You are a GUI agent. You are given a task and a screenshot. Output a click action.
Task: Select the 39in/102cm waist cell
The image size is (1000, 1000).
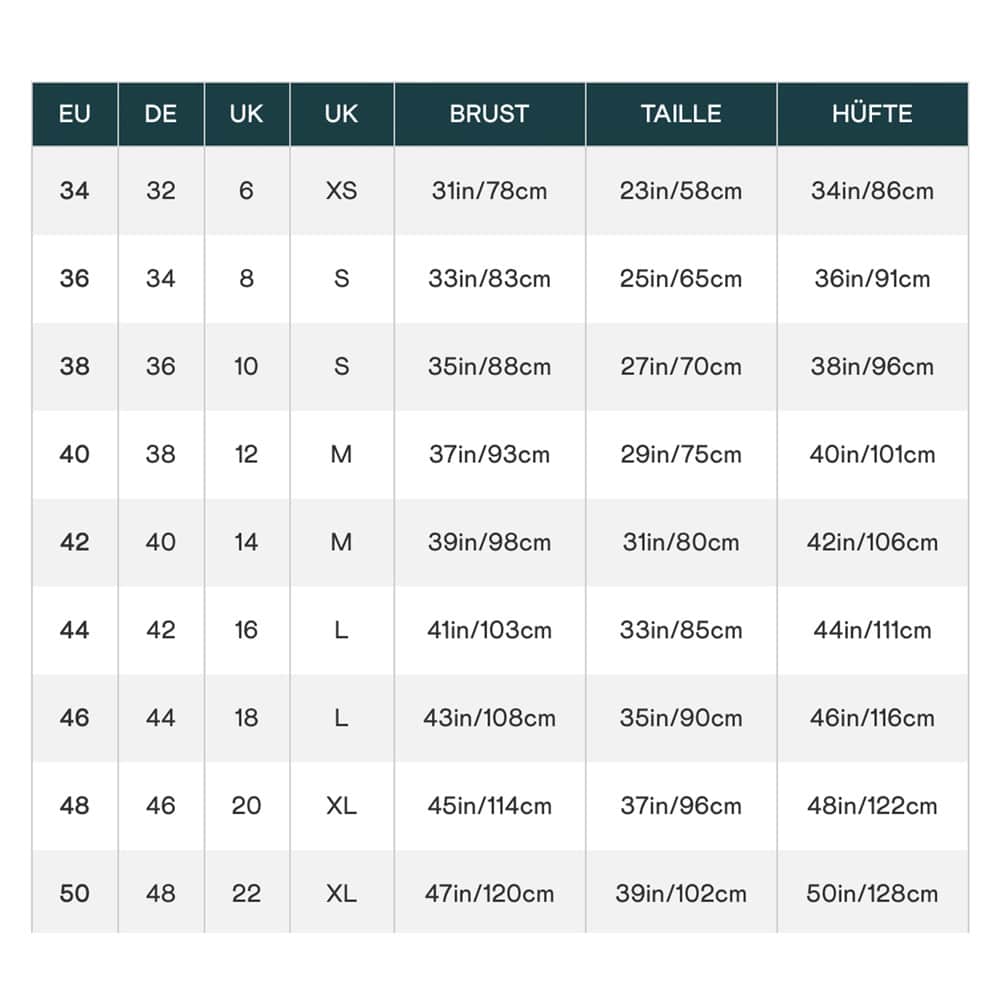point(681,893)
